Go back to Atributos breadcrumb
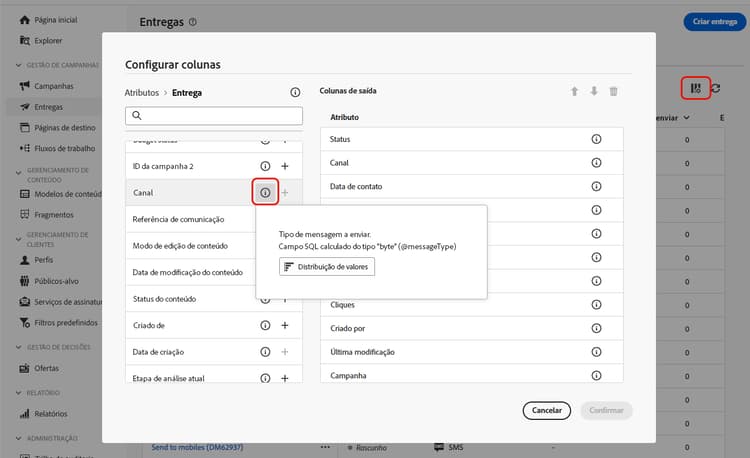 click(x=142, y=93)
